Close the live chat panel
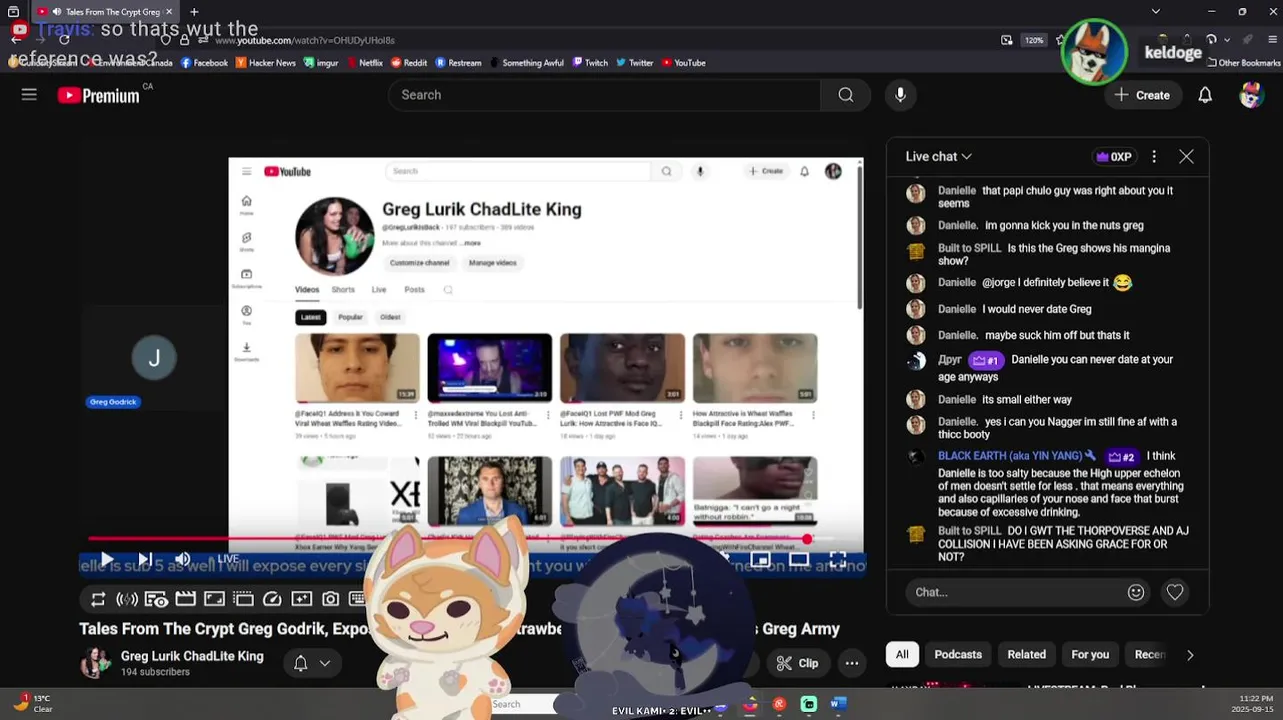Image resolution: width=1283 pixels, height=720 pixels. click(1186, 157)
